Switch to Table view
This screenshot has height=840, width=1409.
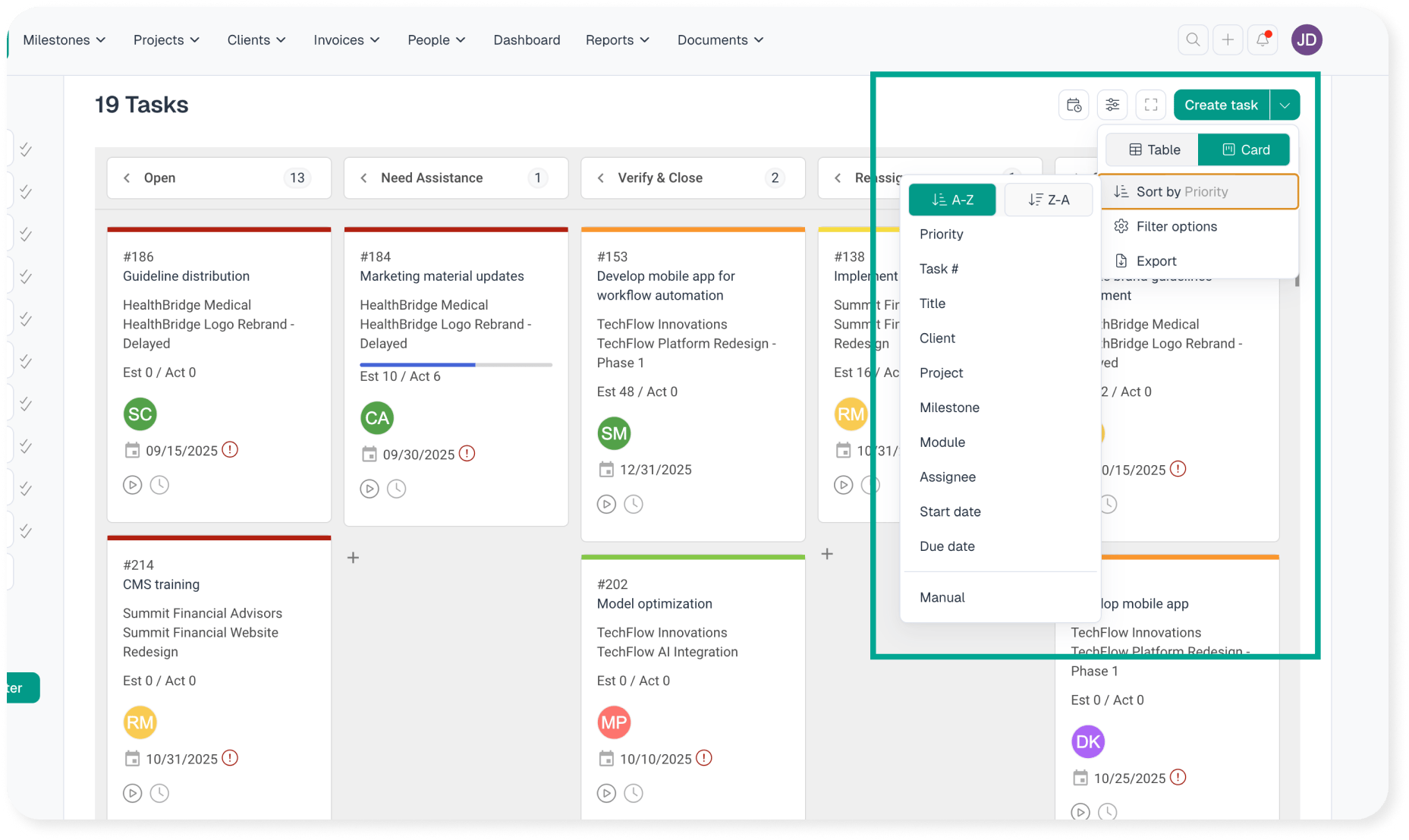1153,150
